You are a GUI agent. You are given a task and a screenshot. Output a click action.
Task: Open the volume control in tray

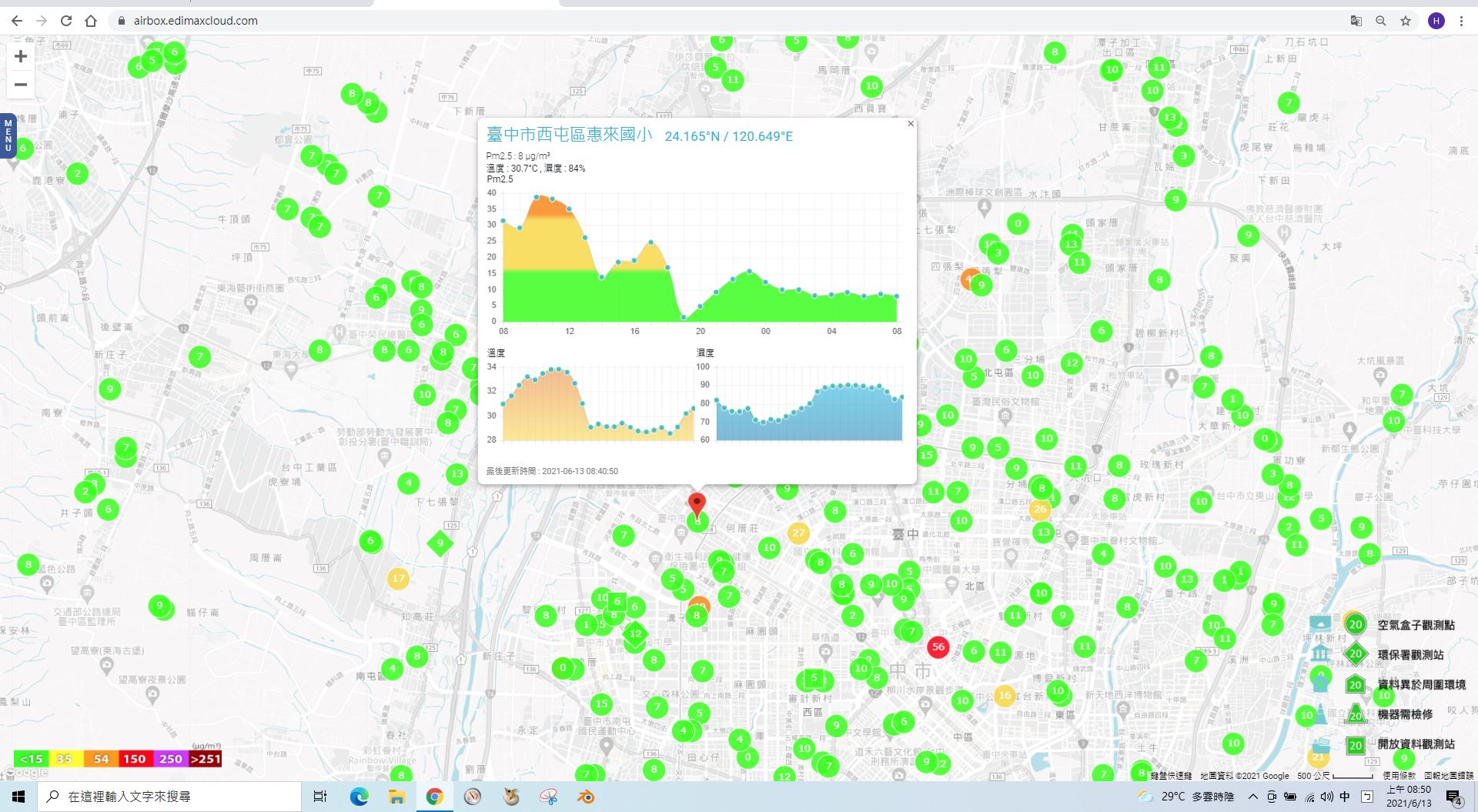pos(1327,797)
